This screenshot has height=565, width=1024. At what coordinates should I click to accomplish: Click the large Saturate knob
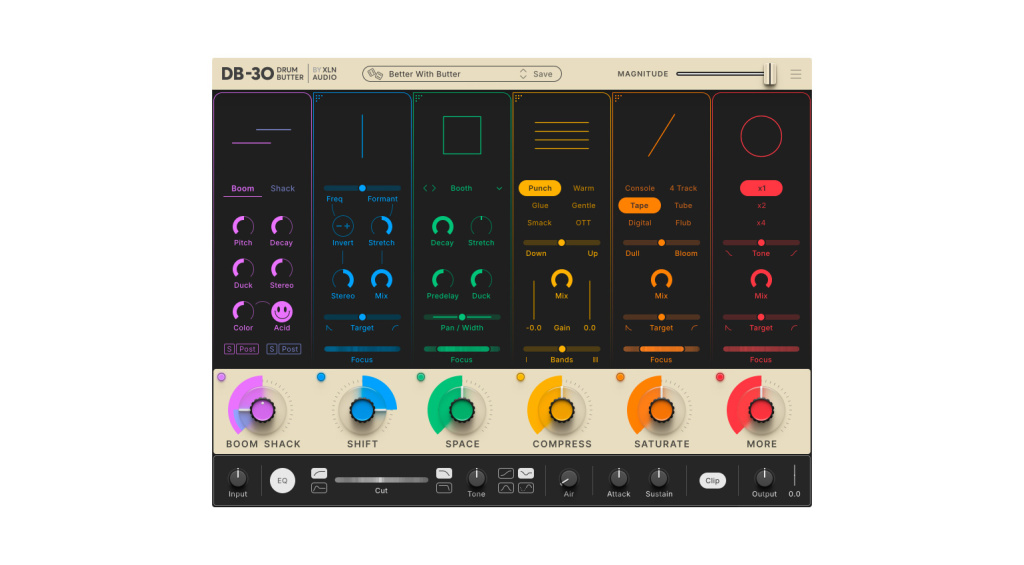click(x=661, y=411)
